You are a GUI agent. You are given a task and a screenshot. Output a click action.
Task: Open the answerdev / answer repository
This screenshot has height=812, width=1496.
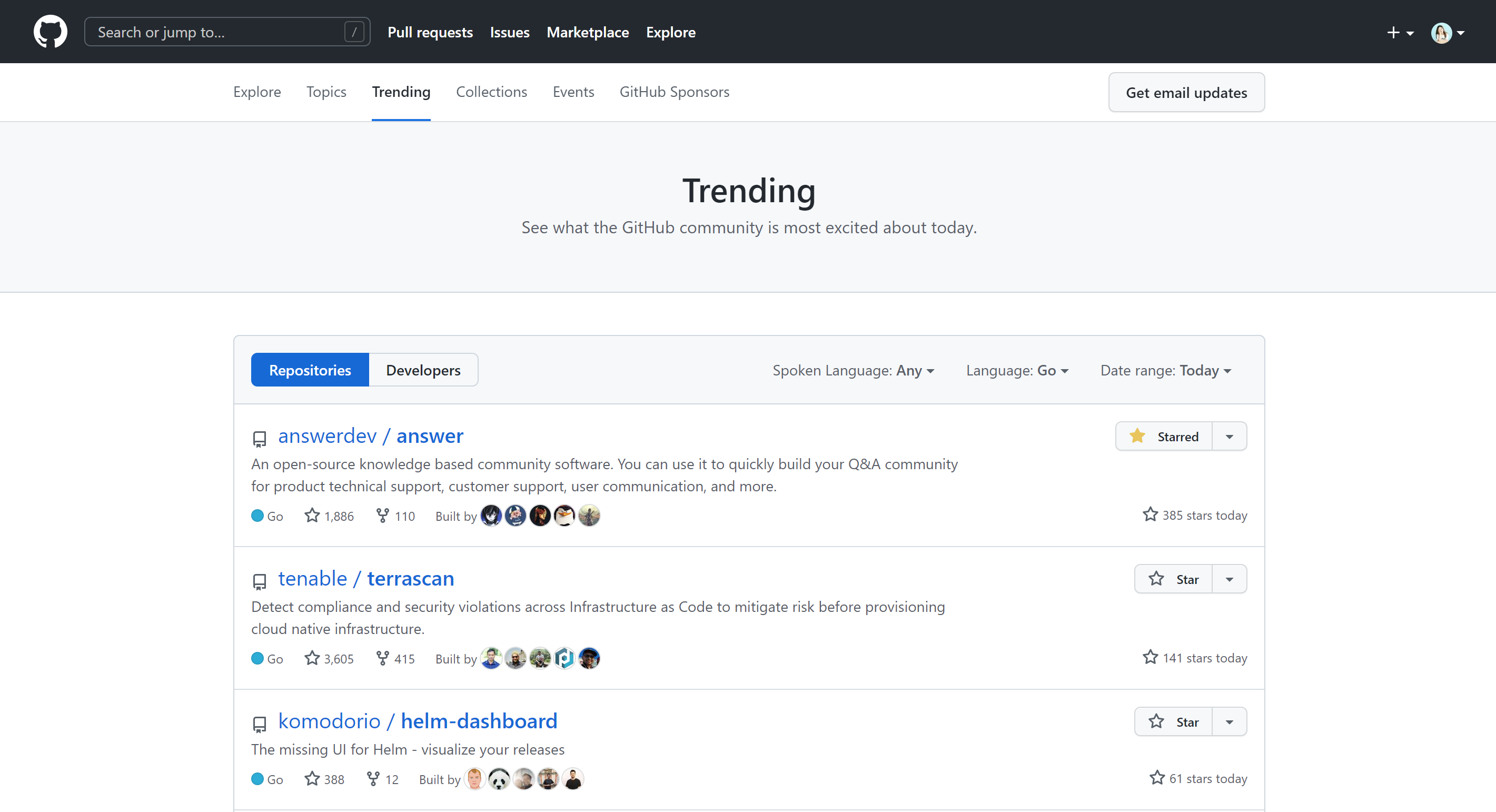coord(371,435)
